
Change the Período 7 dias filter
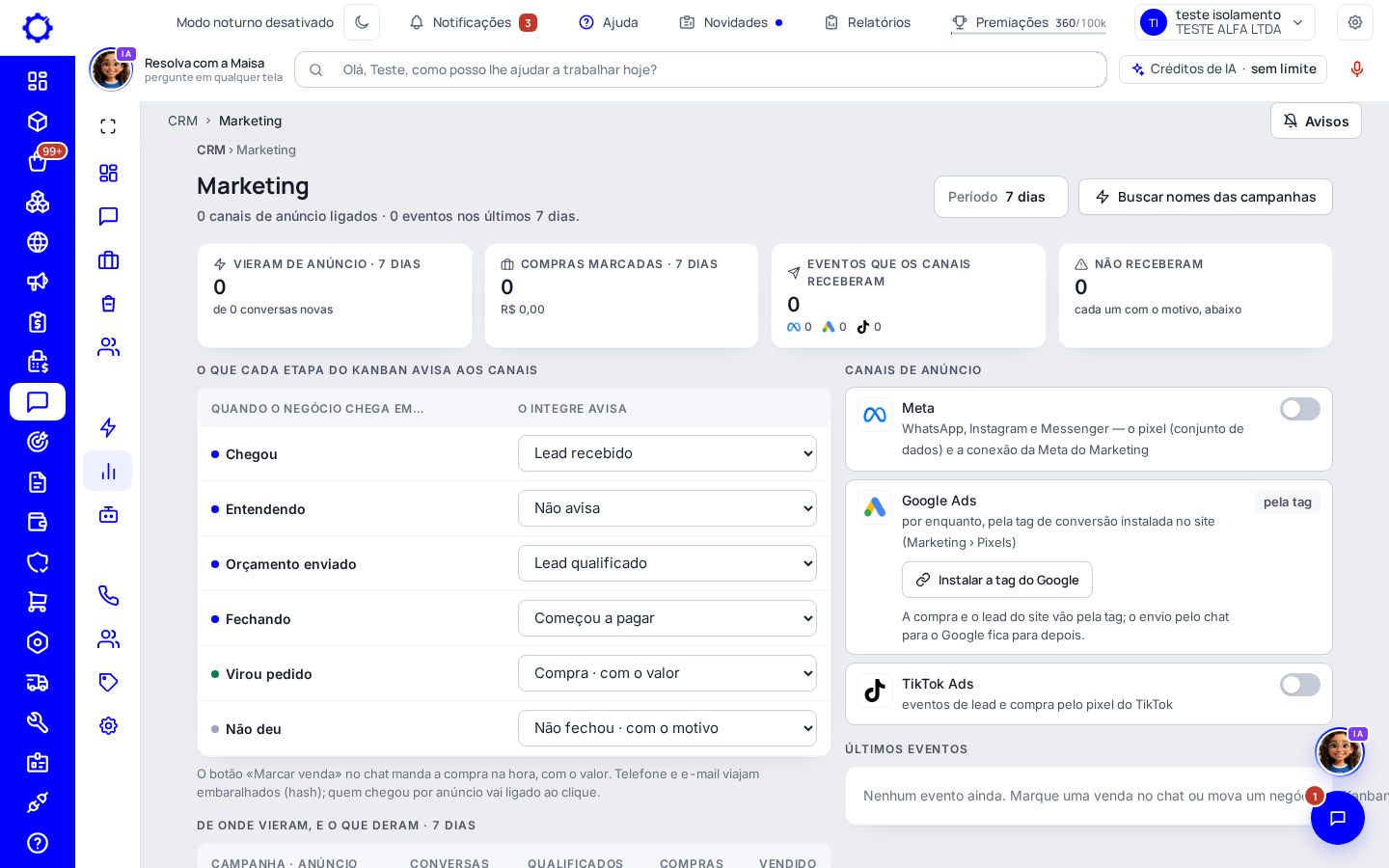pos(1000,197)
